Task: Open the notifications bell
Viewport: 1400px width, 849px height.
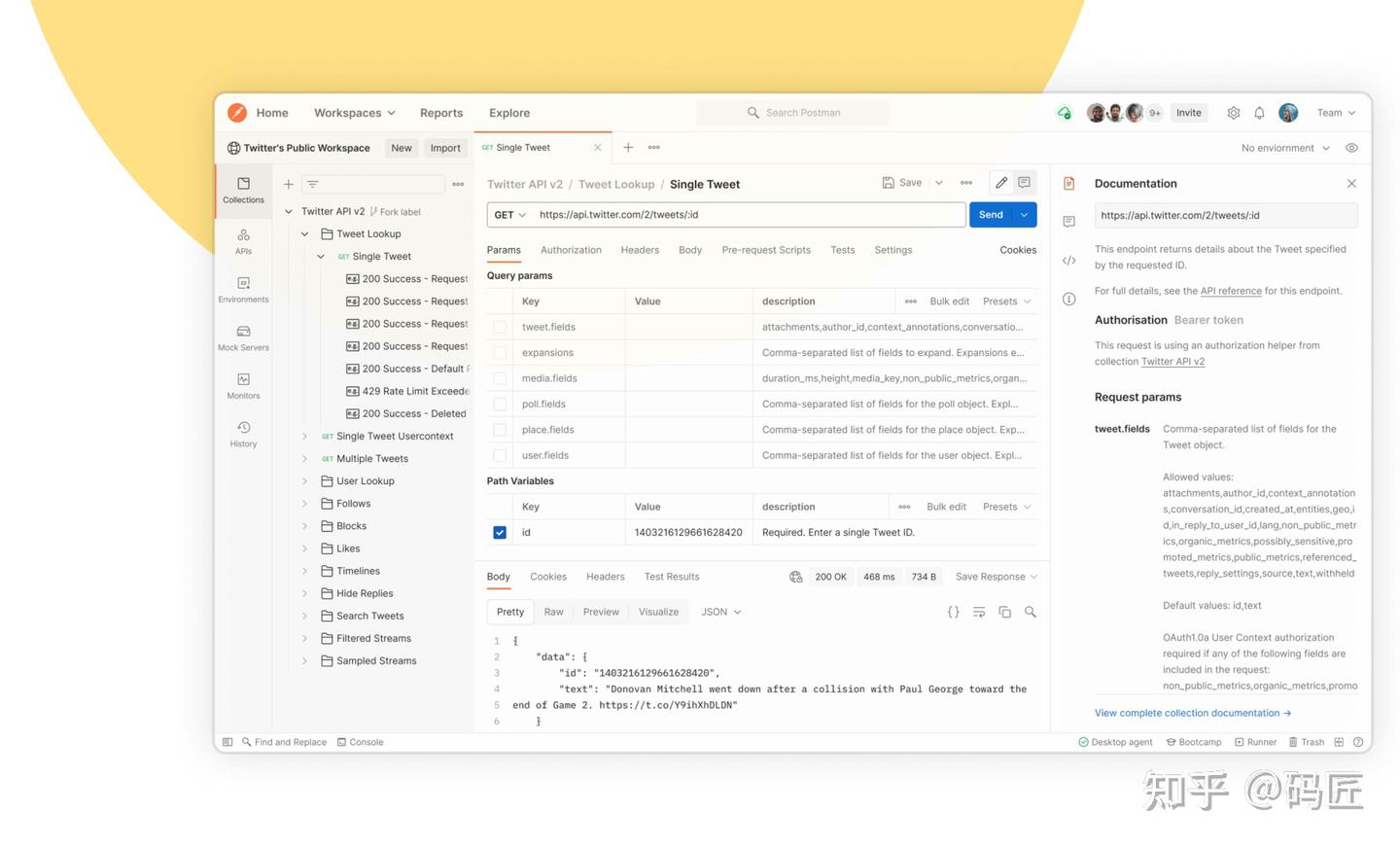Action: pyautogui.click(x=1259, y=113)
